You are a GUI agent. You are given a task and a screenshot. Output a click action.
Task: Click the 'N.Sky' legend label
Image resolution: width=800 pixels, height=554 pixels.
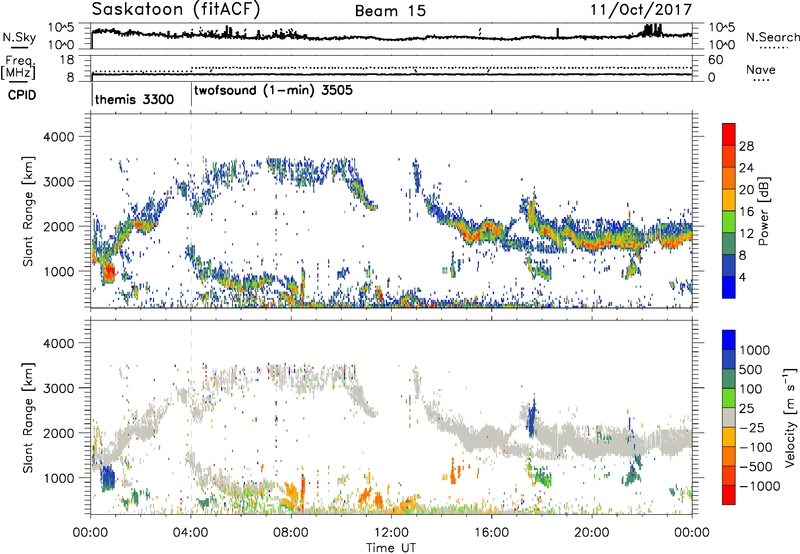coord(19,37)
